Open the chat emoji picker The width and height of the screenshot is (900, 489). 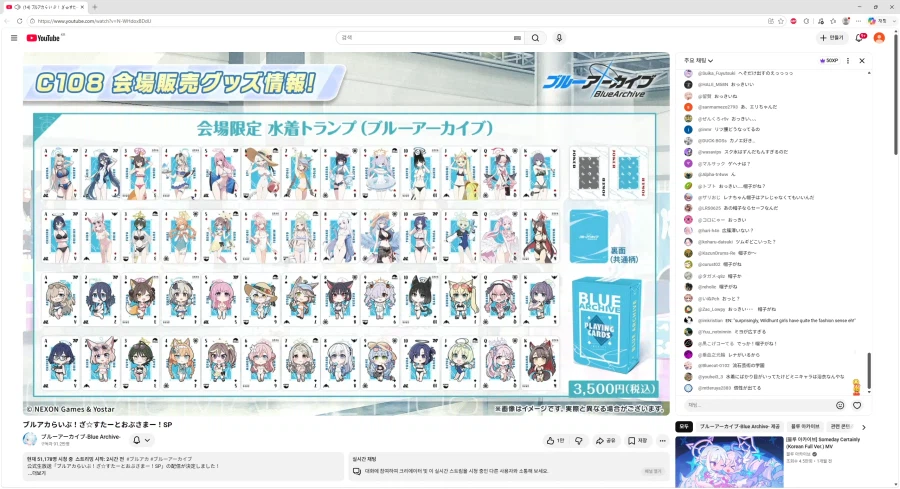coord(840,405)
